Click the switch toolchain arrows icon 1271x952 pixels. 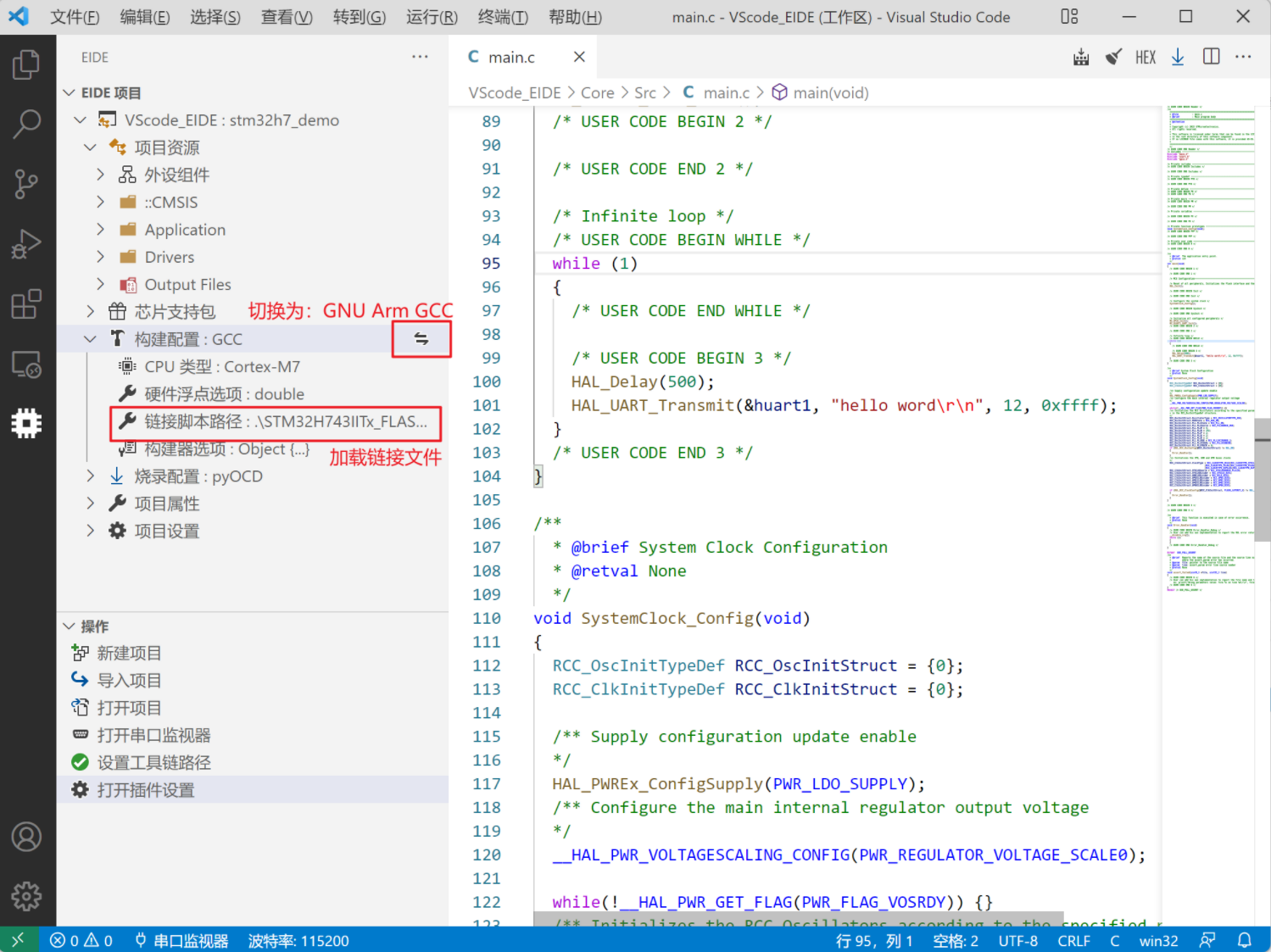tap(421, 339)
